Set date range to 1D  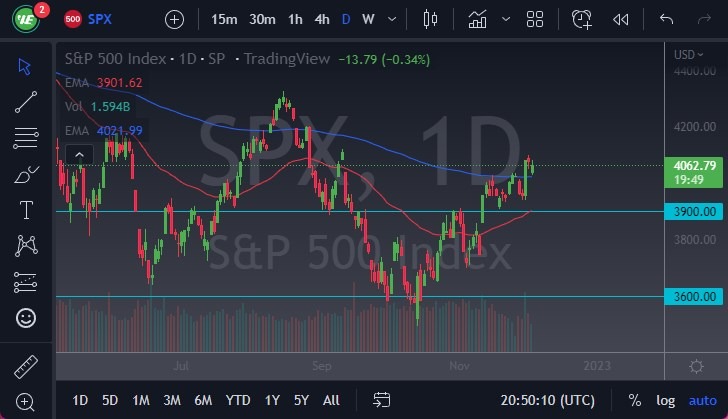80,400
